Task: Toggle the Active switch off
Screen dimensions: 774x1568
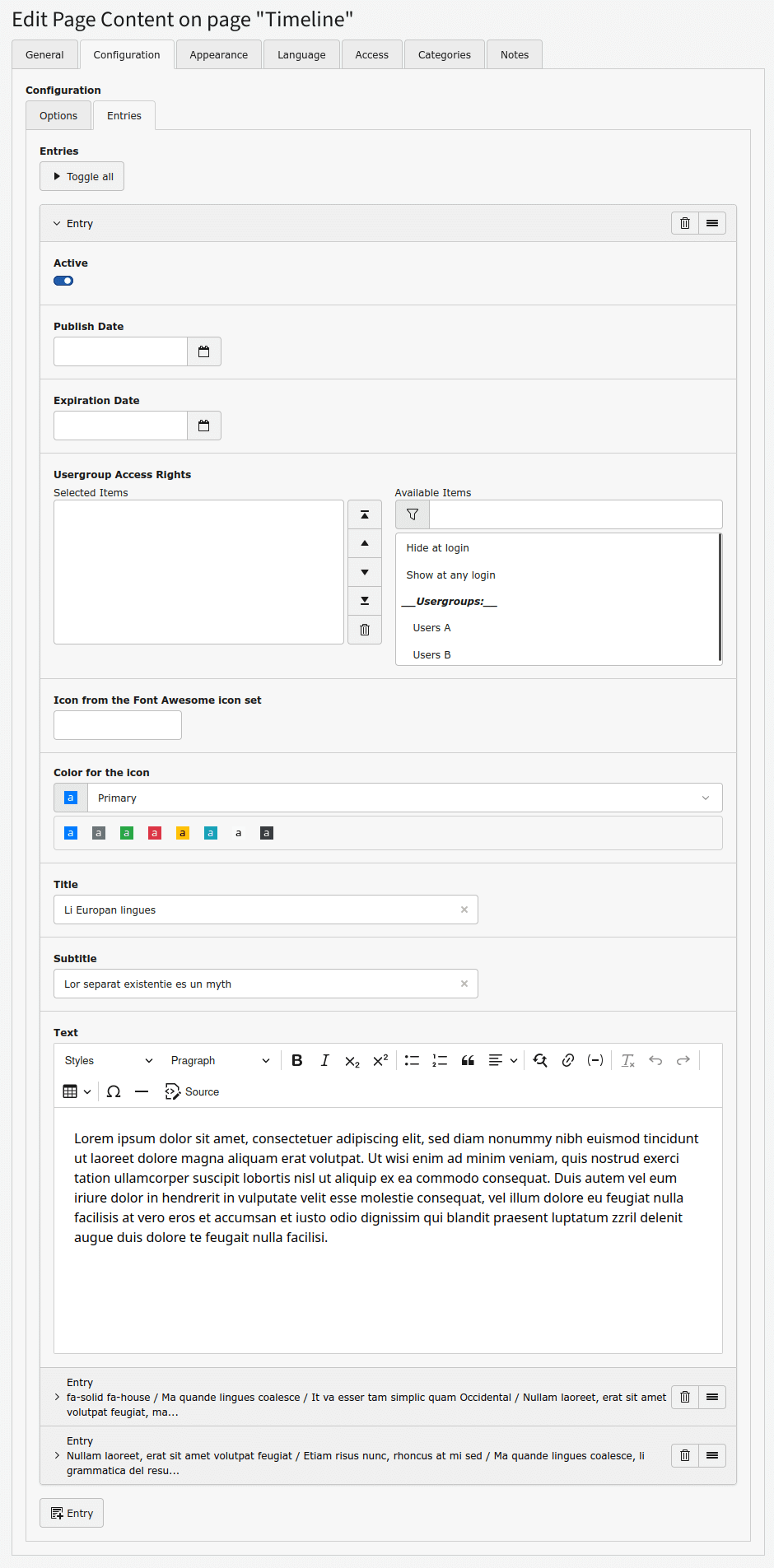Action: click(63, 281)
